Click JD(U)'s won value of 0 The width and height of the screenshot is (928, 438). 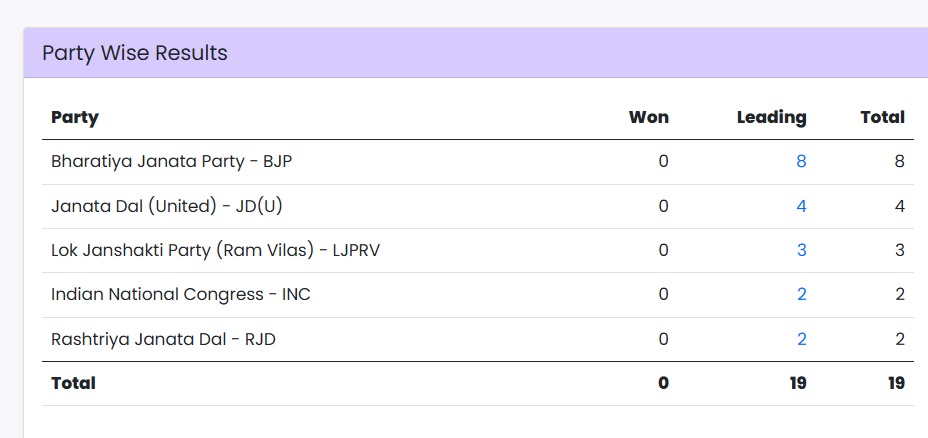click(663, 206)
